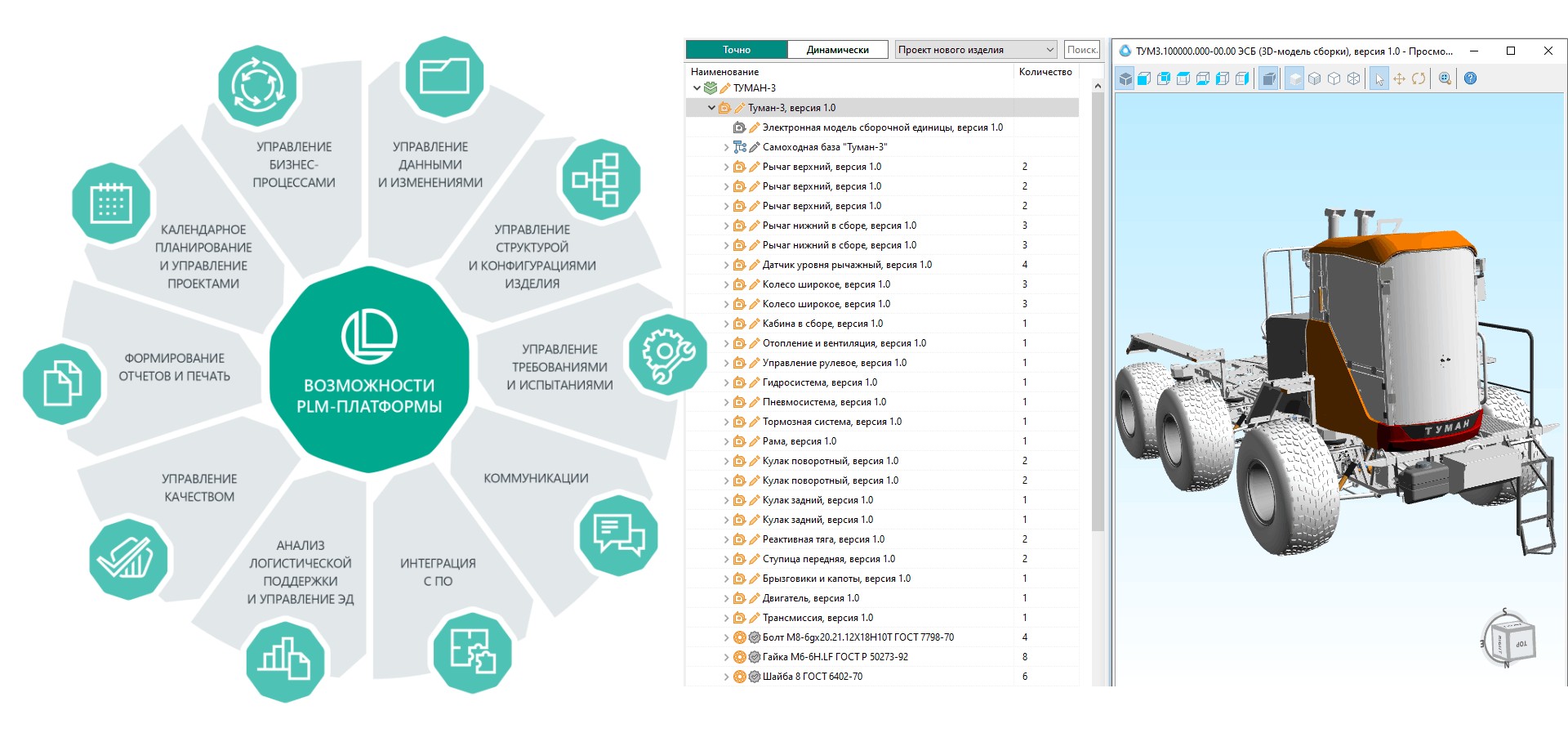Toggle the perspective projection button

tap(1268, 78)
